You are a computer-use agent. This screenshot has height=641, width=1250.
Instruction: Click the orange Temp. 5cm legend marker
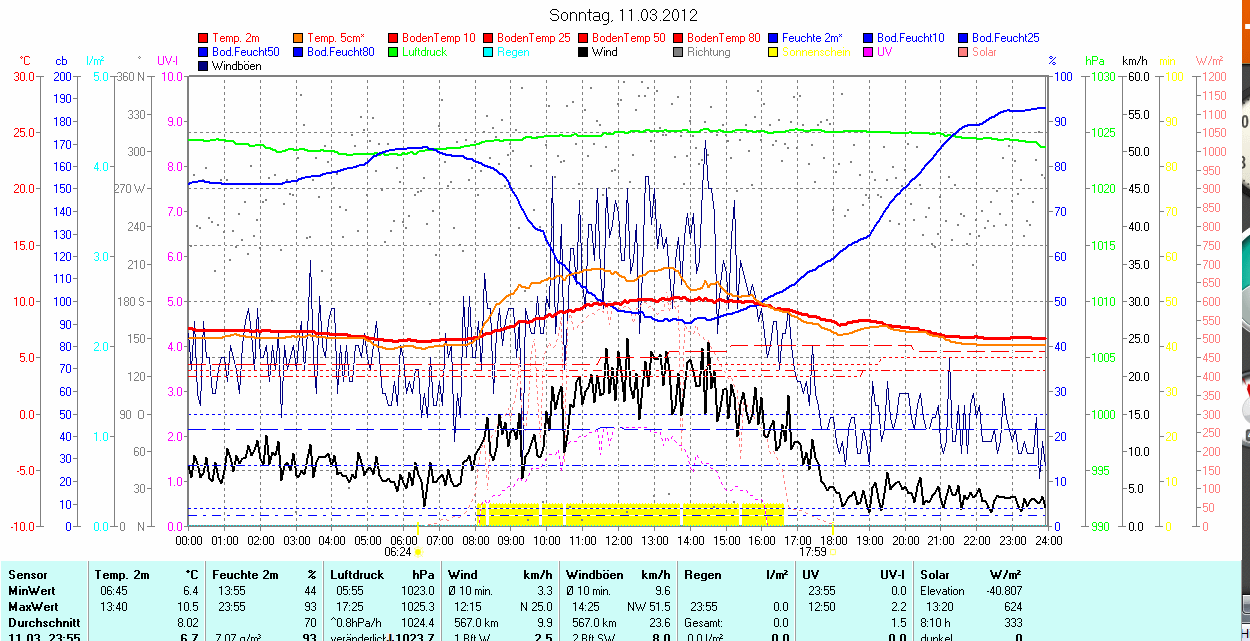click(x=299, y=38)
